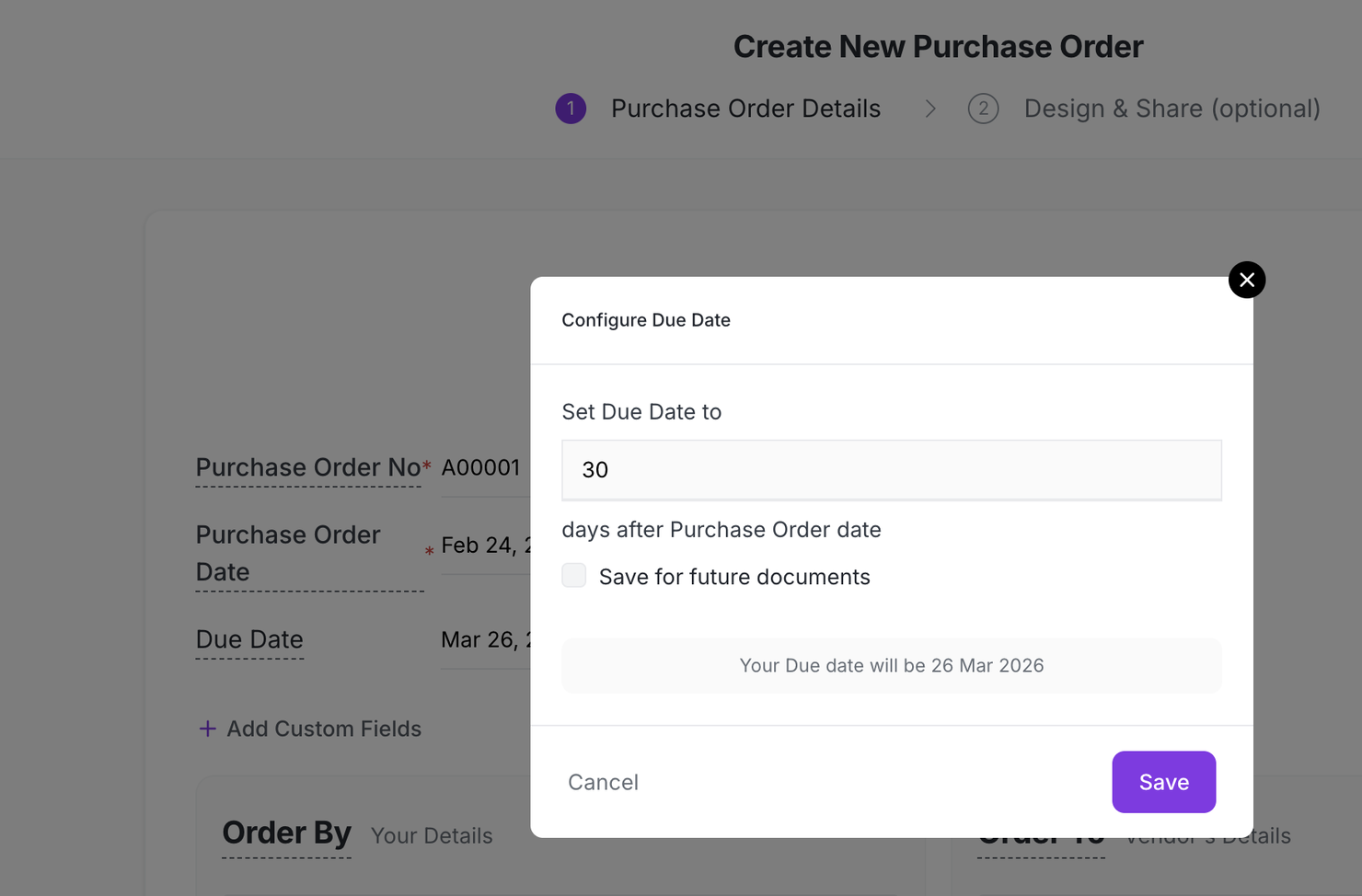Enable the Save for future documents checkbox
Screen dimensions: 1362x896
click(574, 576)
